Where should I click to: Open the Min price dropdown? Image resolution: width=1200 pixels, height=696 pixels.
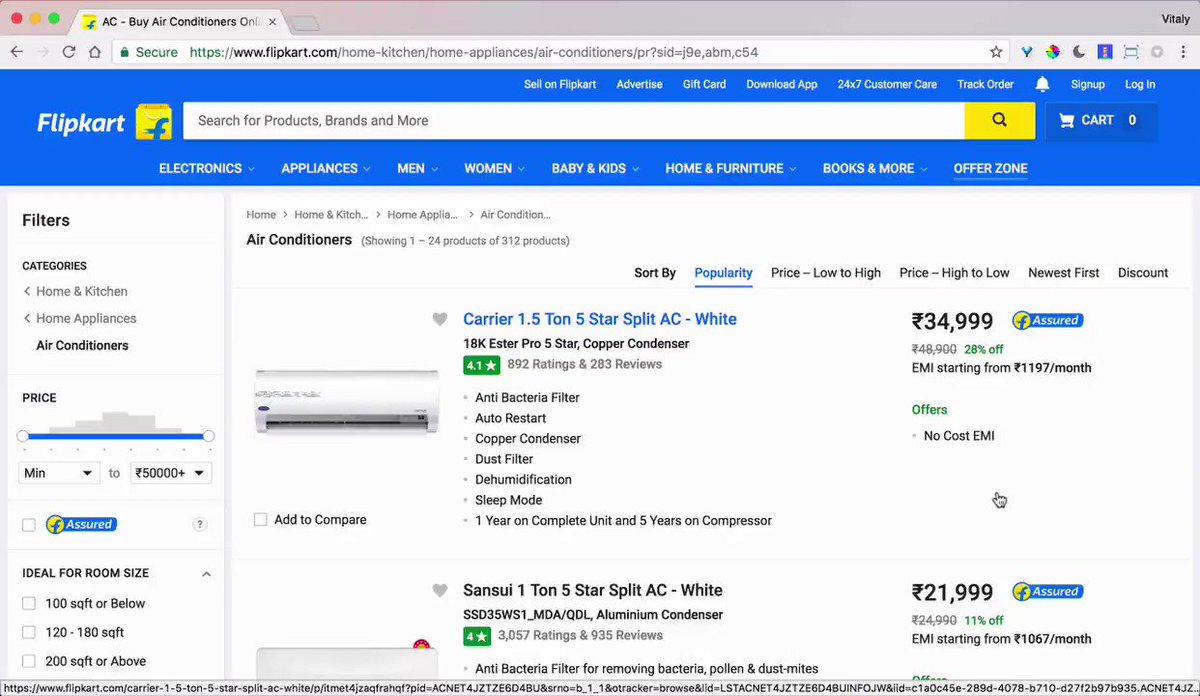tap(59, 473)
